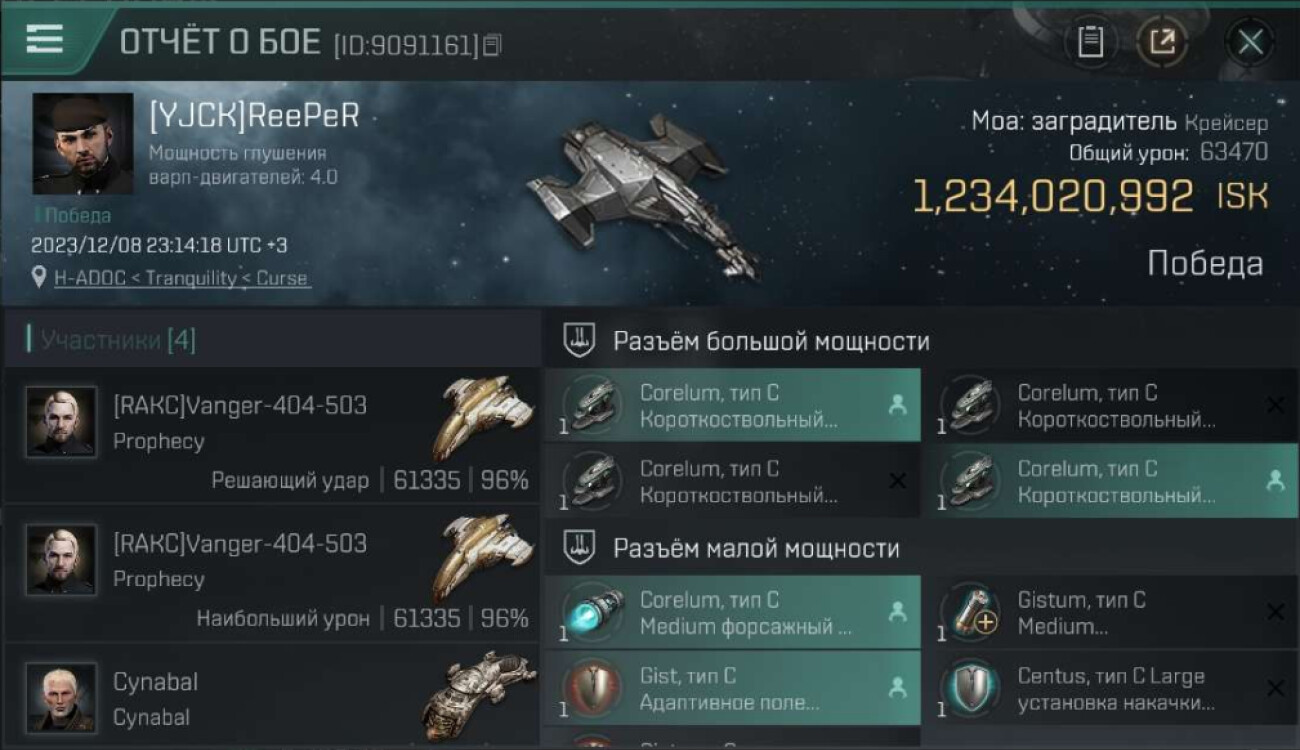This screenshot has height=750, width=1300.
Task: Open the Cynabal participant entry
Action: coord(272,698)
